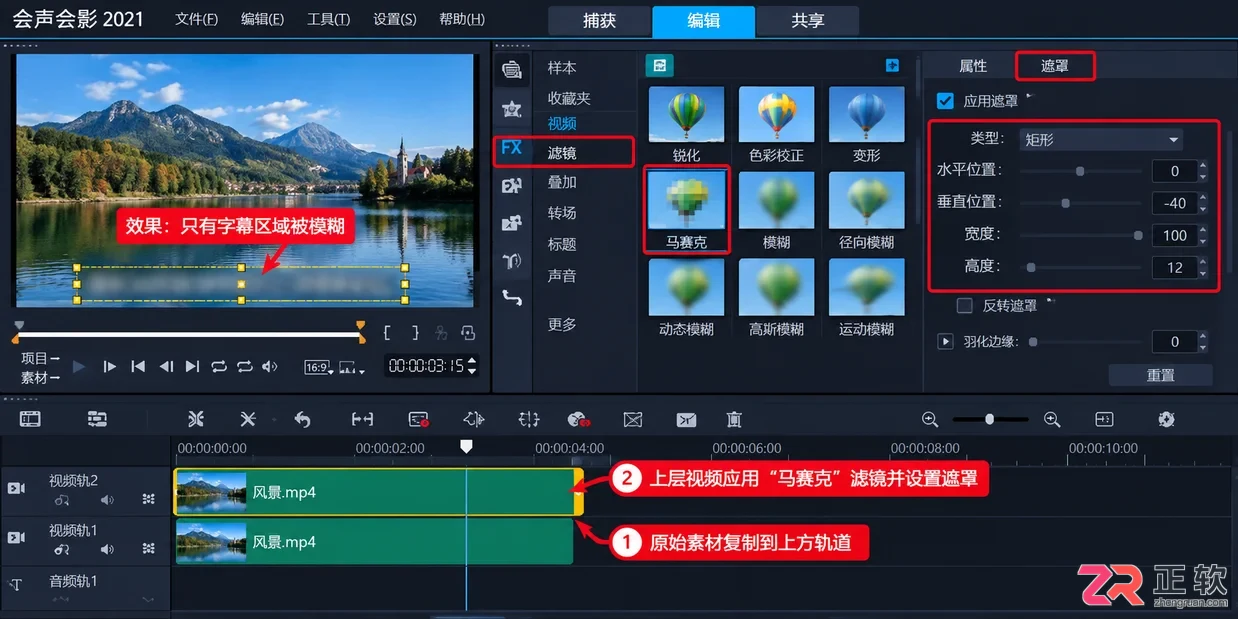The image size is (1238, 619).
Task: Expand the 羽化边缘 disclosure triangle
Action: tap(945, 342)
